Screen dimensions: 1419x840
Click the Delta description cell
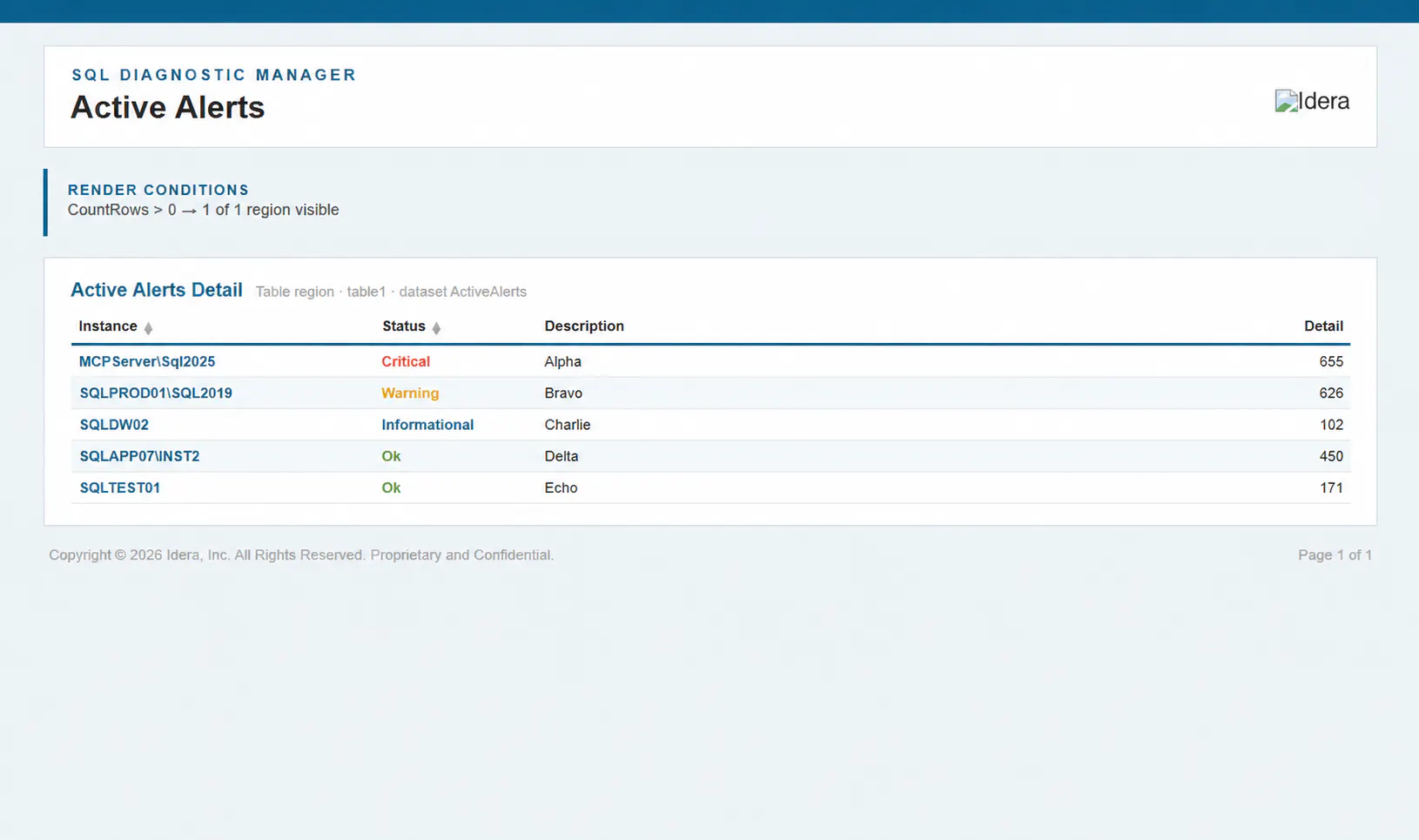coord(562,456)
